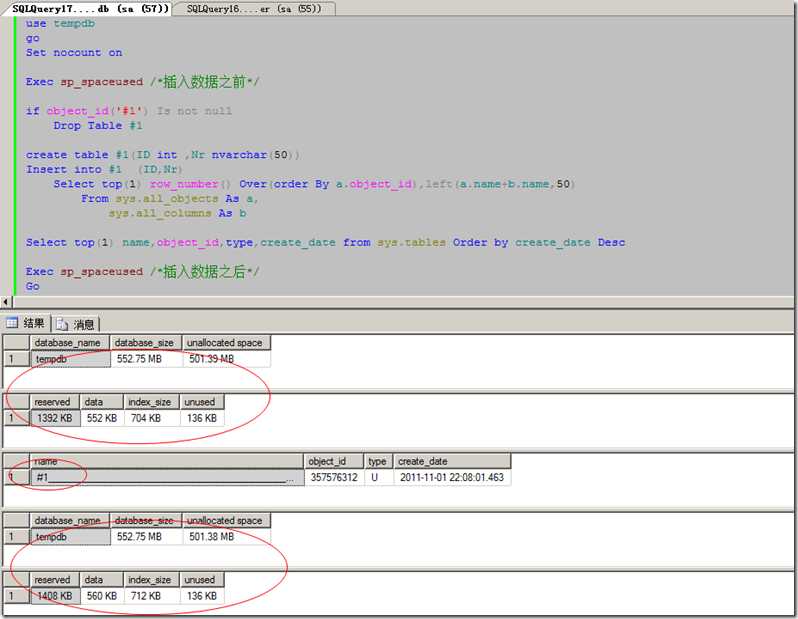
Task: Select the 357576312 object_id cell
Action: [333, 478]
